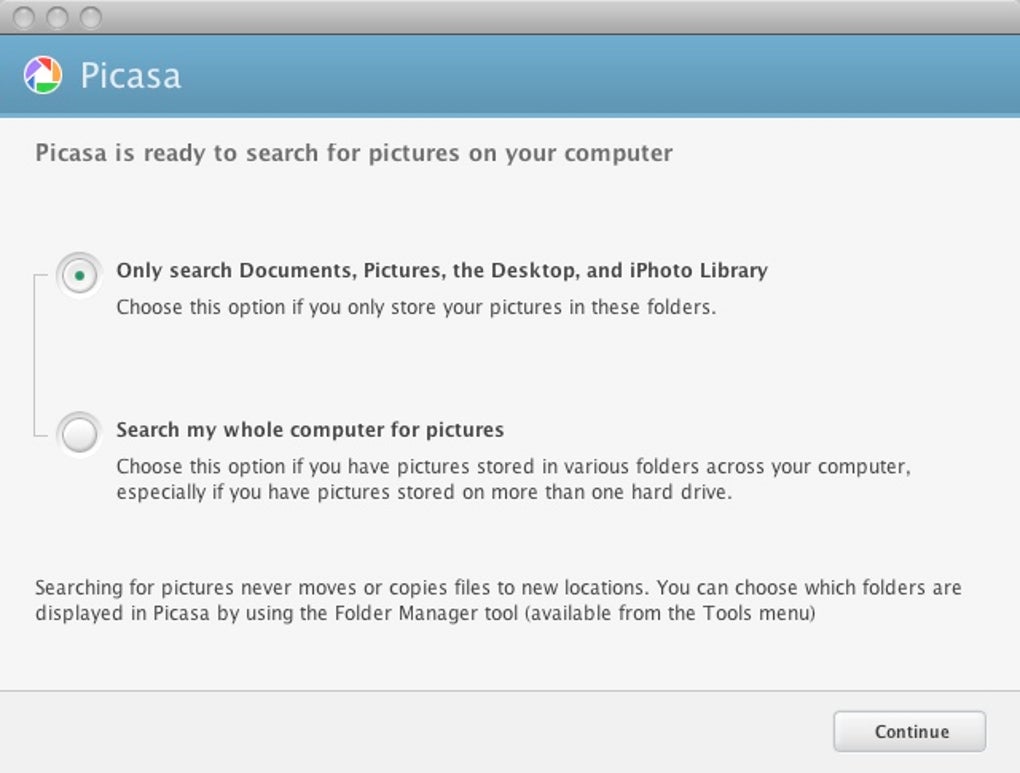Click the blue Picasa header banner
The height and width of the screenshot is (773, 1020).
(x=600, y=76)
